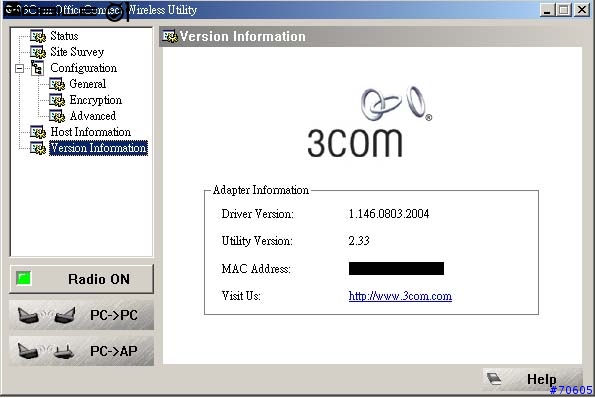Screen dimensions: 595x398
Task: Click the Status tree icon
Action: [x=38, y=36]
